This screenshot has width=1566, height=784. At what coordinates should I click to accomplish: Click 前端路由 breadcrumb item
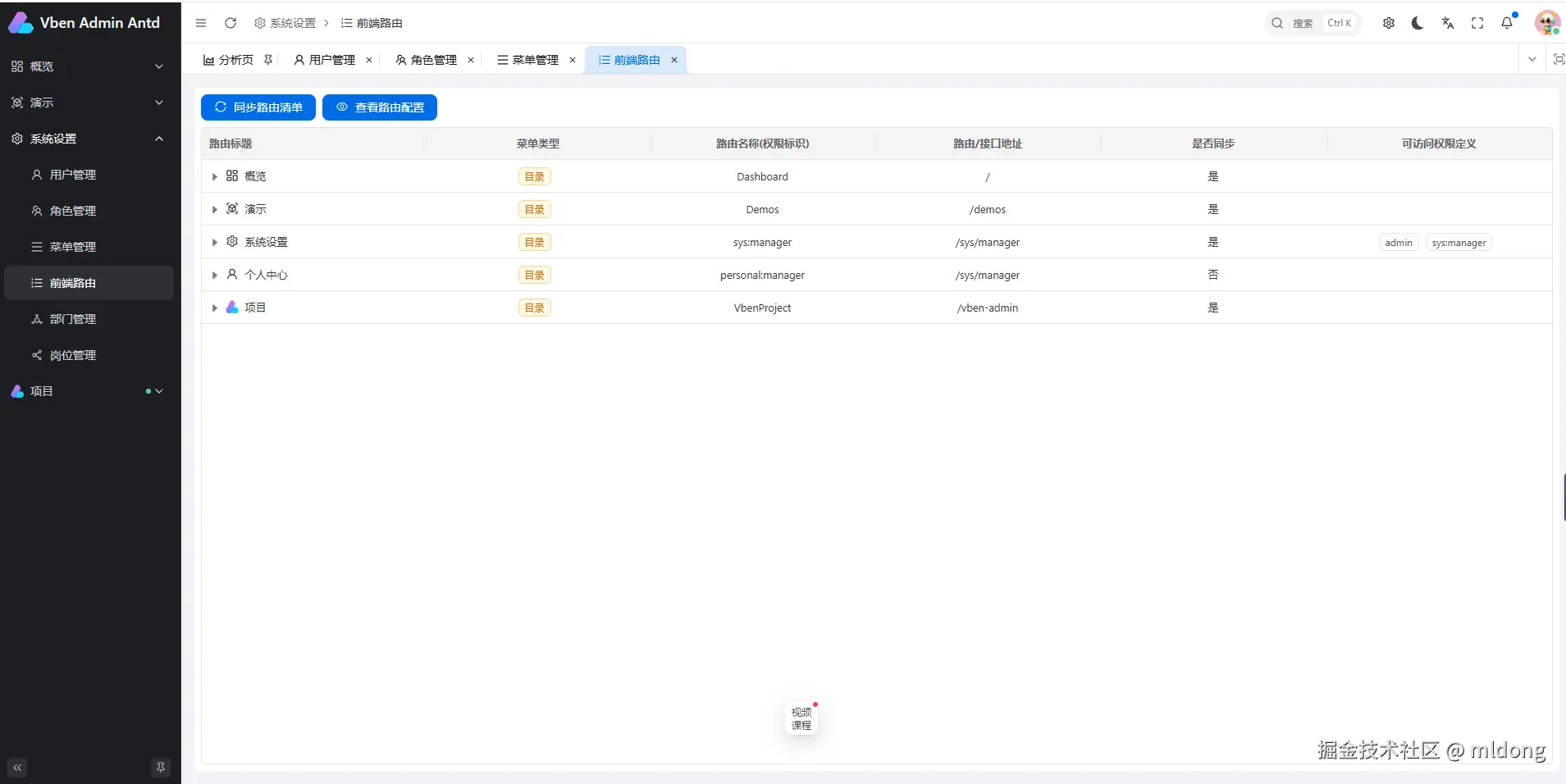pyautogui.click(x=372, y=23)
